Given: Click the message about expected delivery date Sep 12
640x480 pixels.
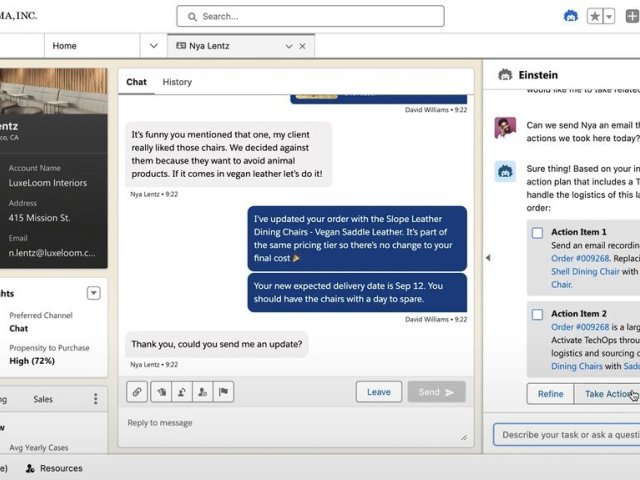Looking at the screenshot, I should coord(357,292).
